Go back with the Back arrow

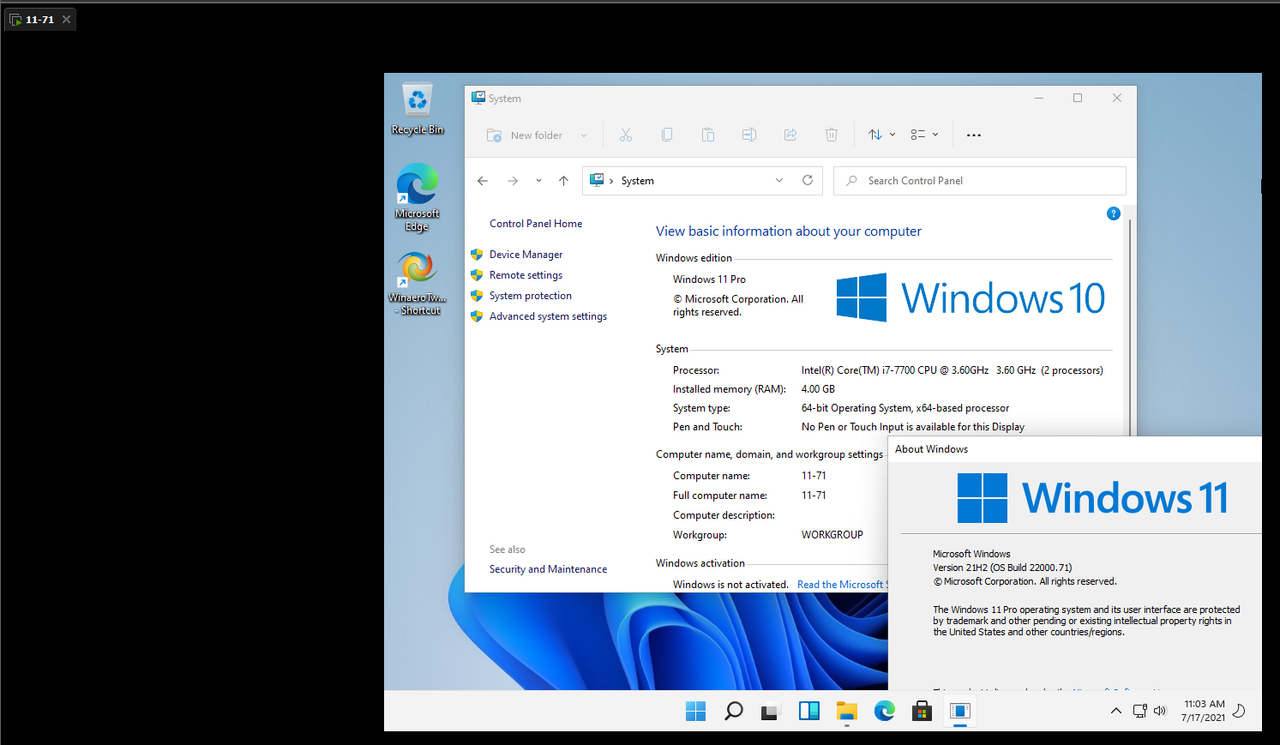pos(483,181)
